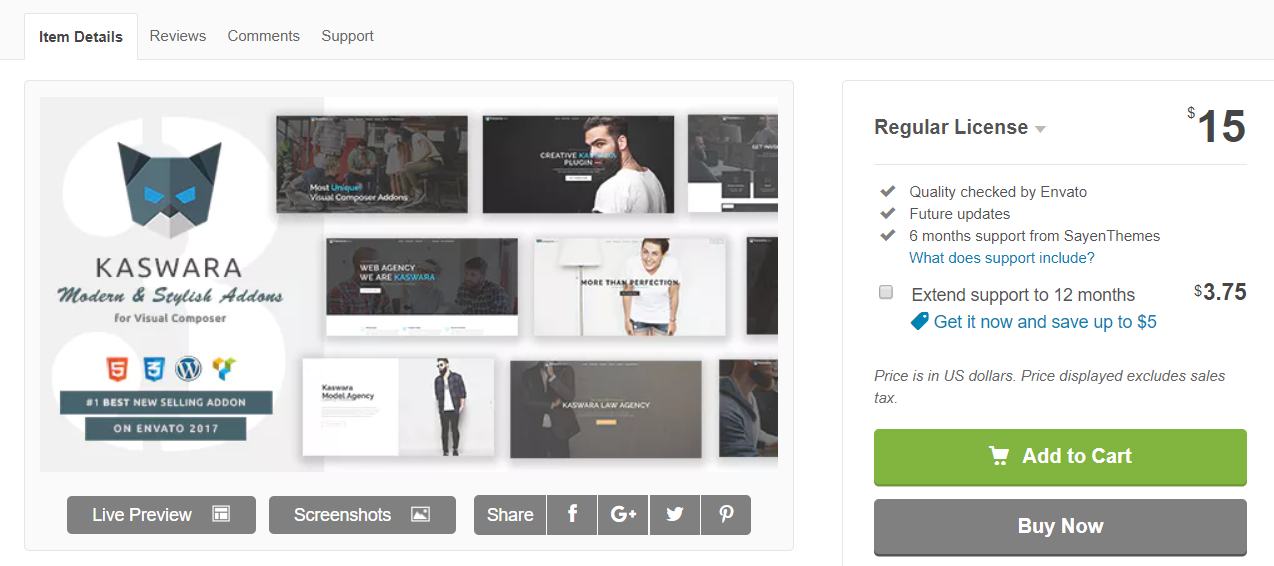Click the shopping cart icon in Add to Cart

tap(999, 456)
